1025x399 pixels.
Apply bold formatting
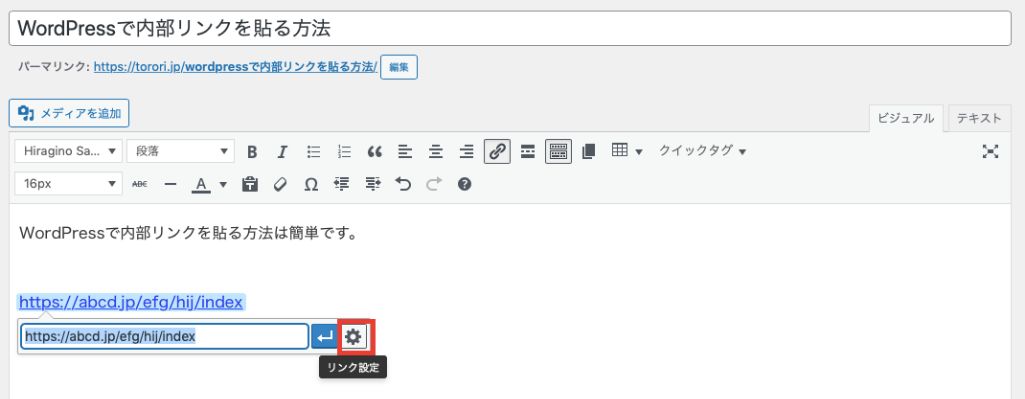coord(252,152)
